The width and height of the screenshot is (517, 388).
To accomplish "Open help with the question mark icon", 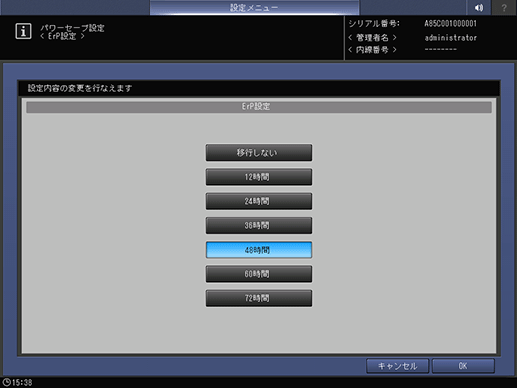I will coord(504,7).
